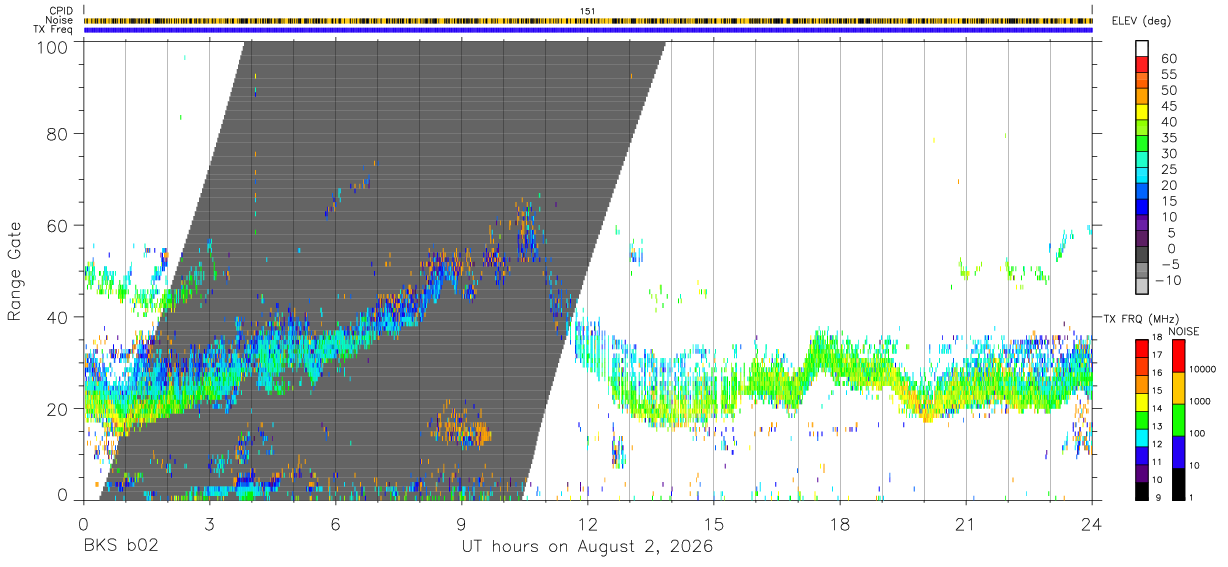
Task: Click the 21 hour tick label
Action: [966, 524]
